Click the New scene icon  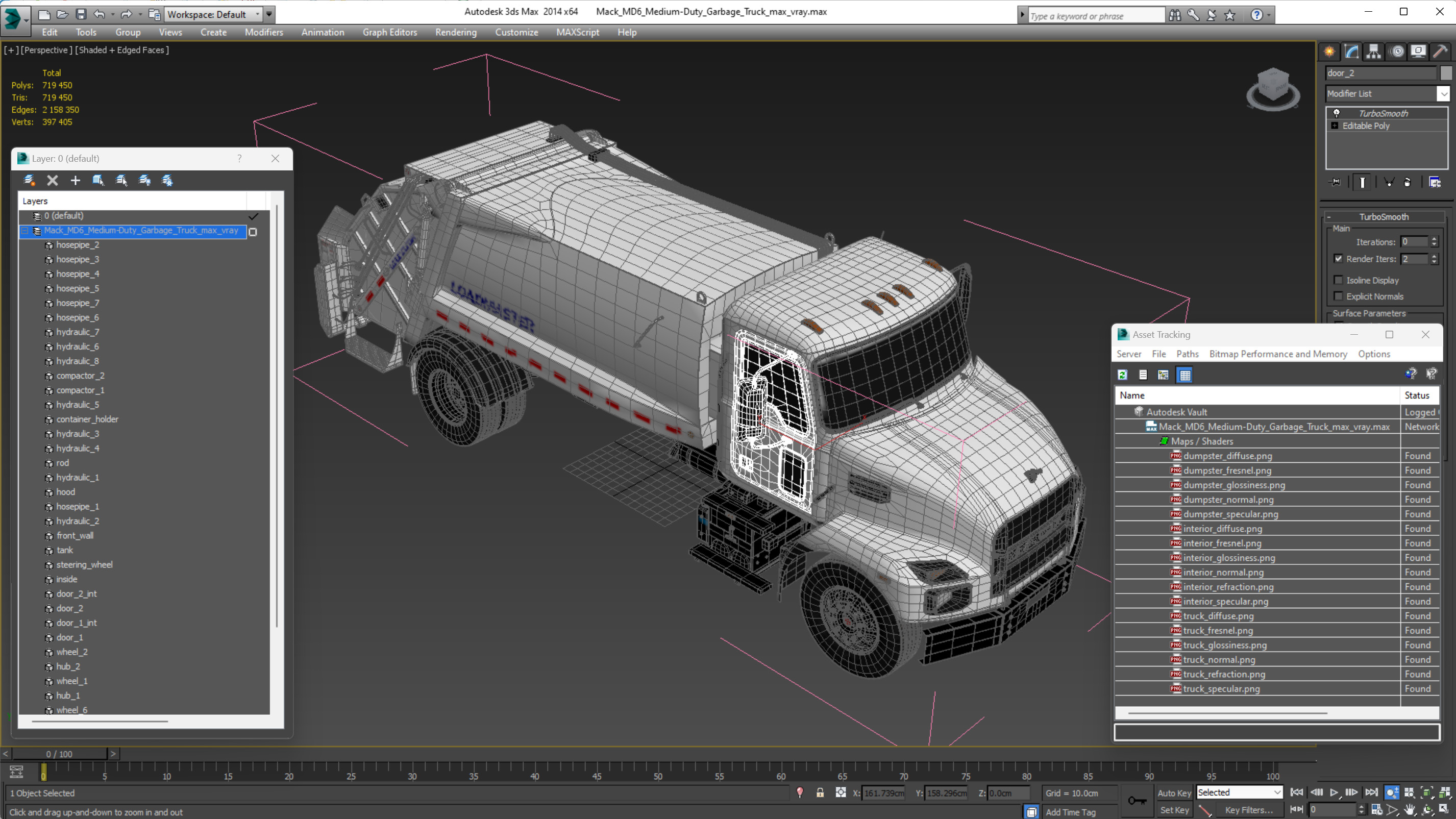(x=44, y=14)
